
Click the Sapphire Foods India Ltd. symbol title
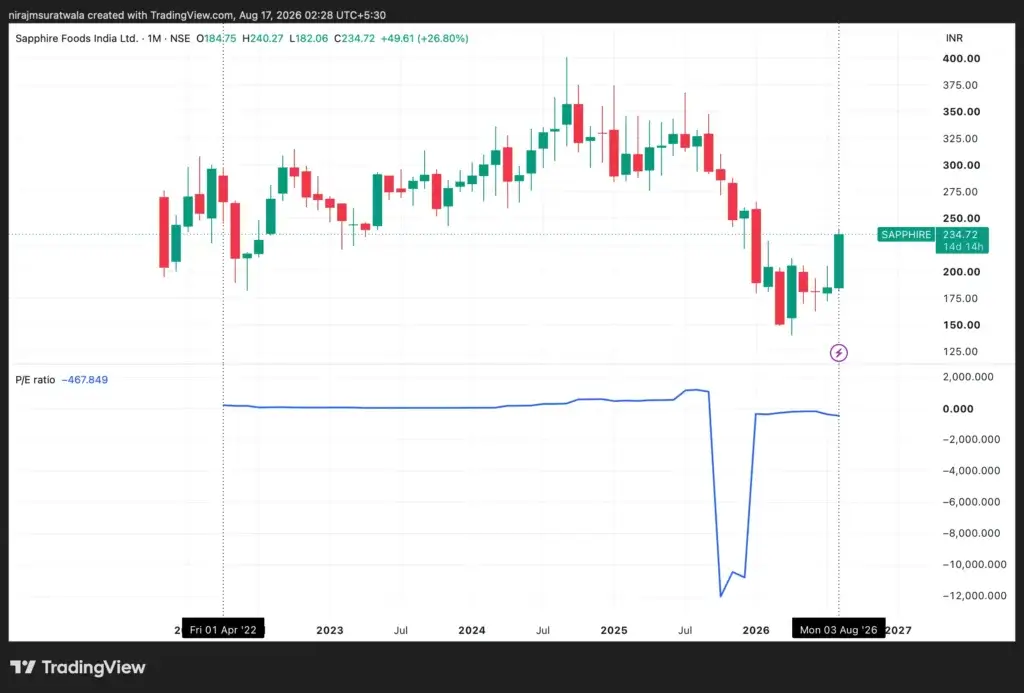[x=76, y=39]
